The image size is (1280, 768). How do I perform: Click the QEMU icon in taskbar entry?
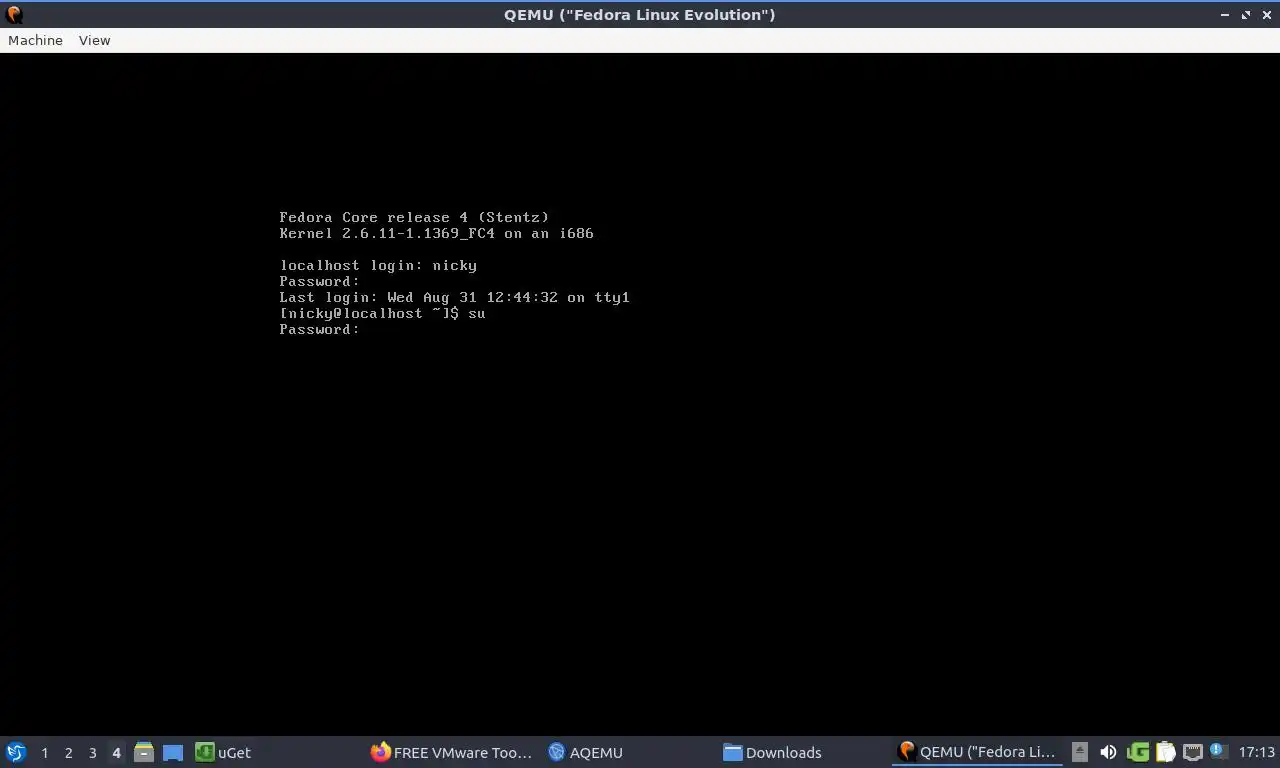(x=907, y=752)
